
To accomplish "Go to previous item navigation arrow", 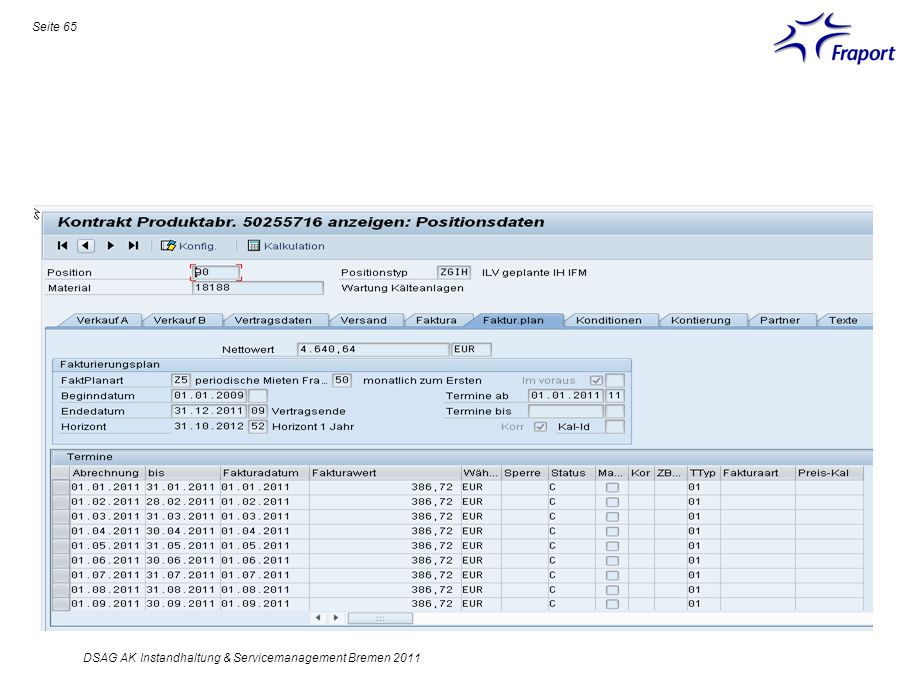I will tap(86, 246).
